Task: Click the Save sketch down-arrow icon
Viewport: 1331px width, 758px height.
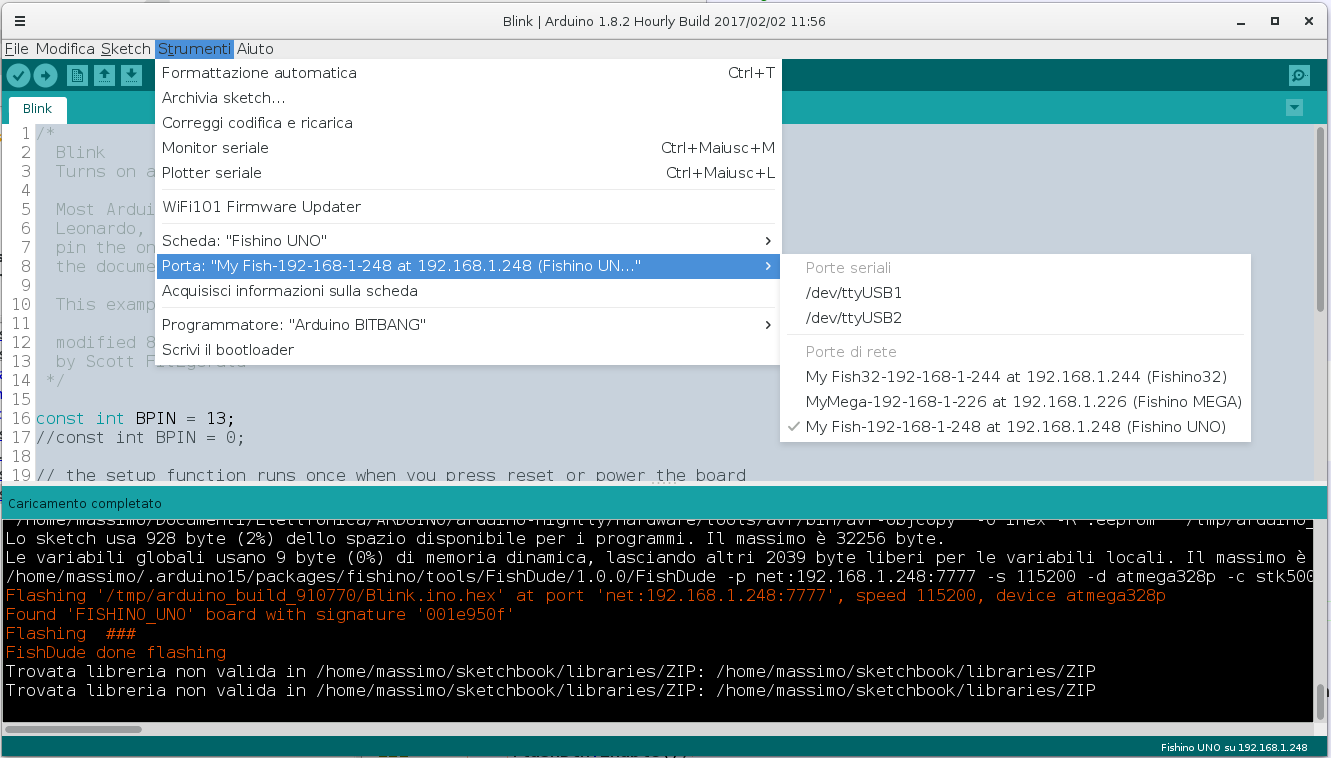Action: [x=131, y=75]
